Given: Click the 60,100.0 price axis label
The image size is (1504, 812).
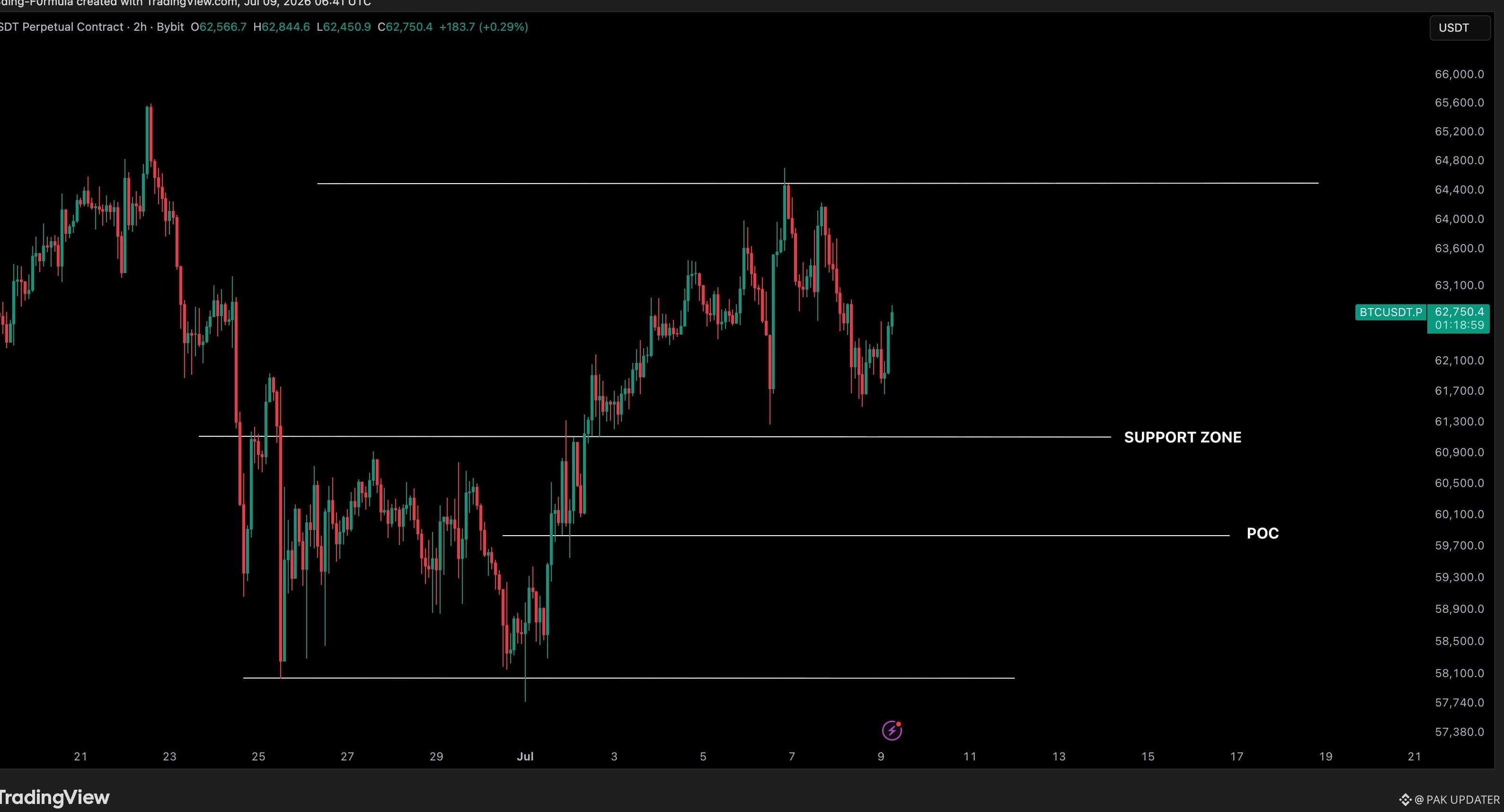Looking at the screenshot, I should click(1459, 514).
